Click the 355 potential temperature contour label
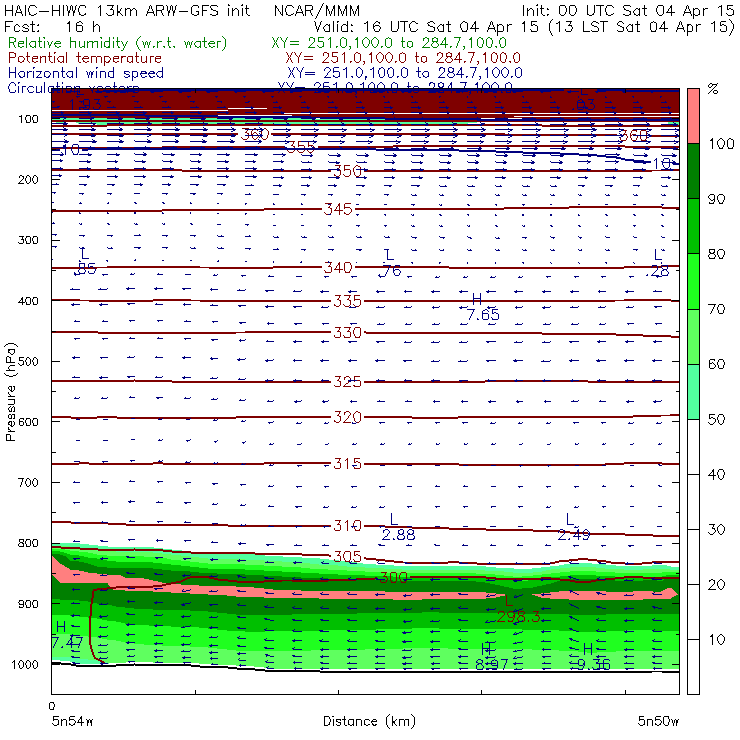Image resolution: width=740 pixels, height=740 pixels. tap(301, 147)
